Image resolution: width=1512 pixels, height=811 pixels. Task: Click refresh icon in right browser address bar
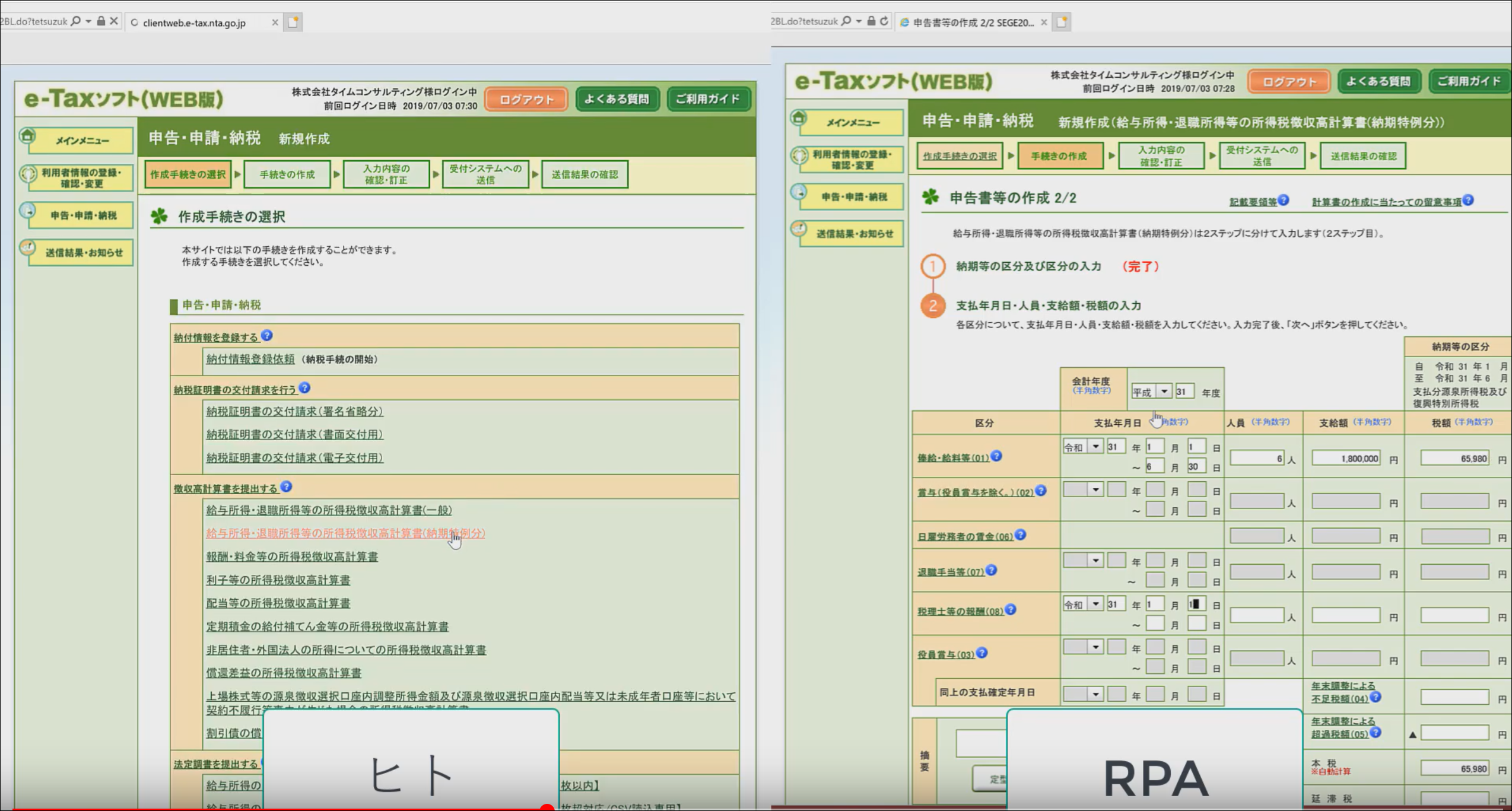tap(884, 21)
